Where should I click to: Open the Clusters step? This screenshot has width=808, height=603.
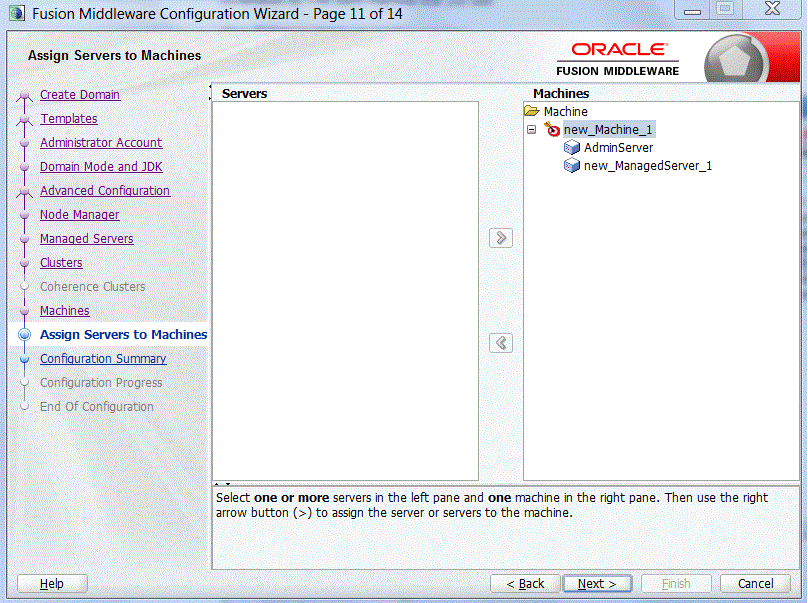61,263
